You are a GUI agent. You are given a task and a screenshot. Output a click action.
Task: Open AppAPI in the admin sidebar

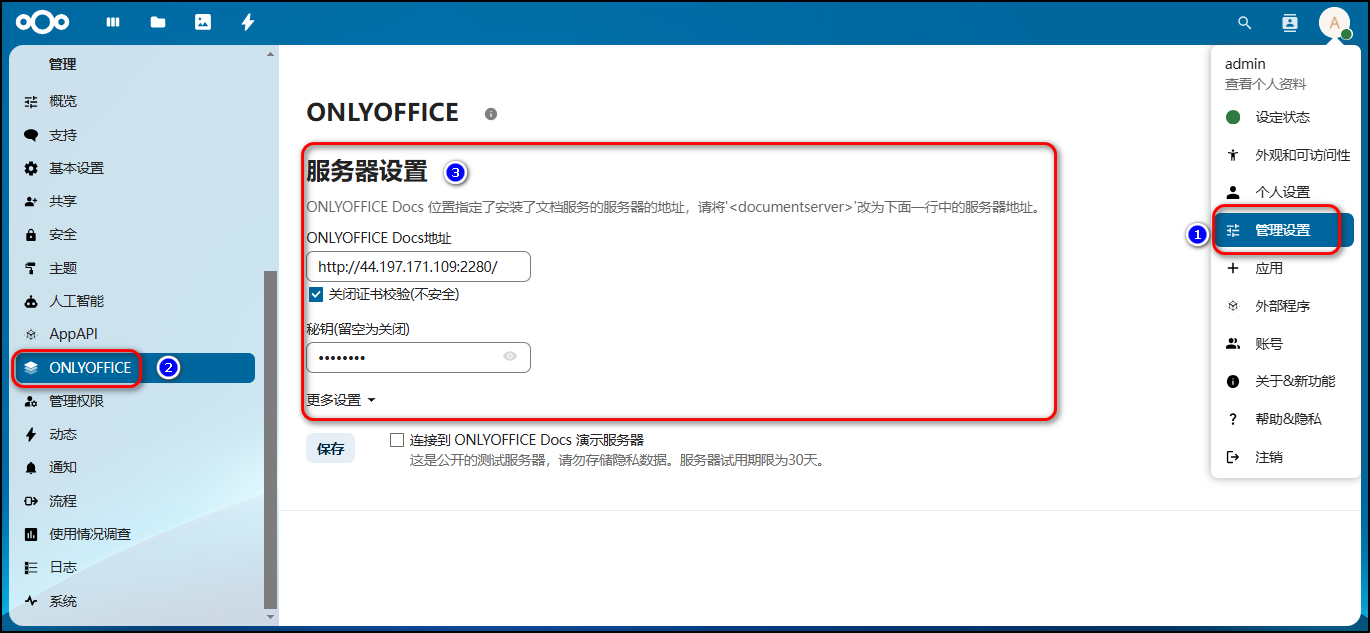[x=135, y=334]
